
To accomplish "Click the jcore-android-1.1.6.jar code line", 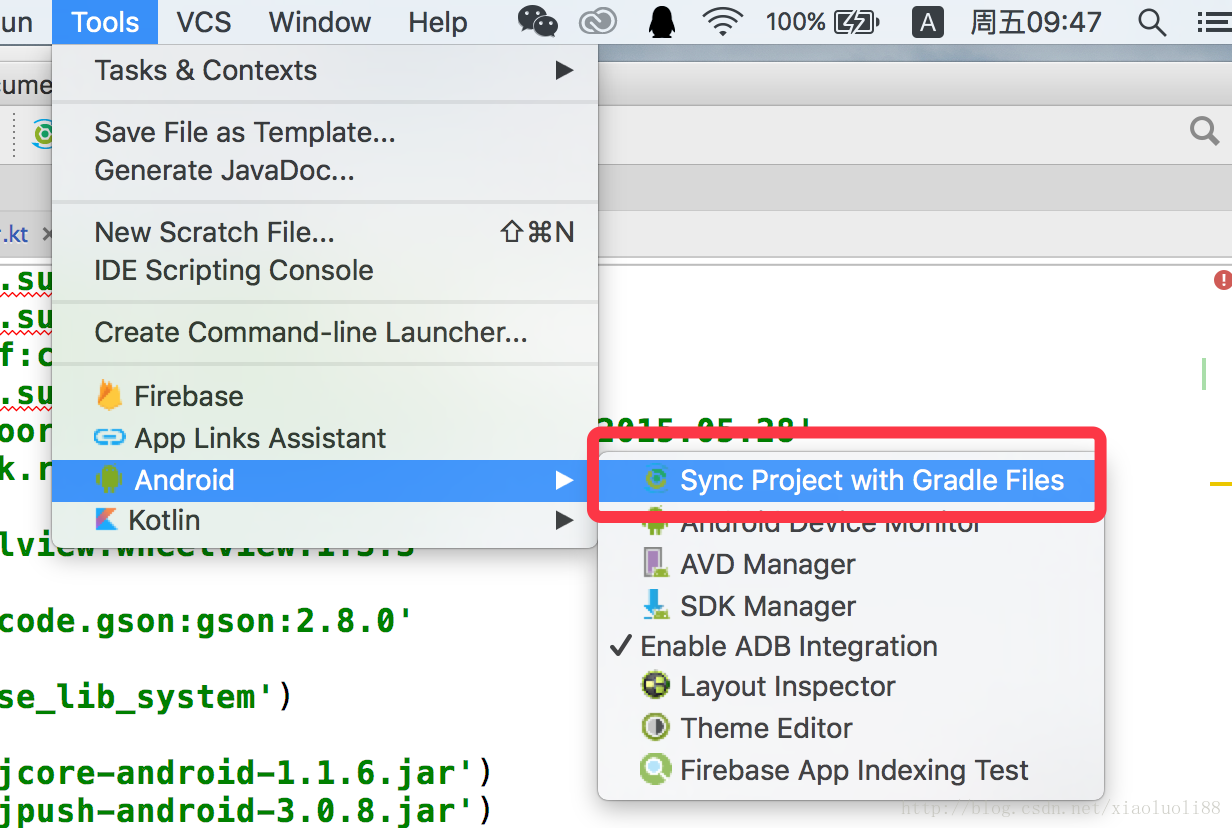I will pos(246,773).
